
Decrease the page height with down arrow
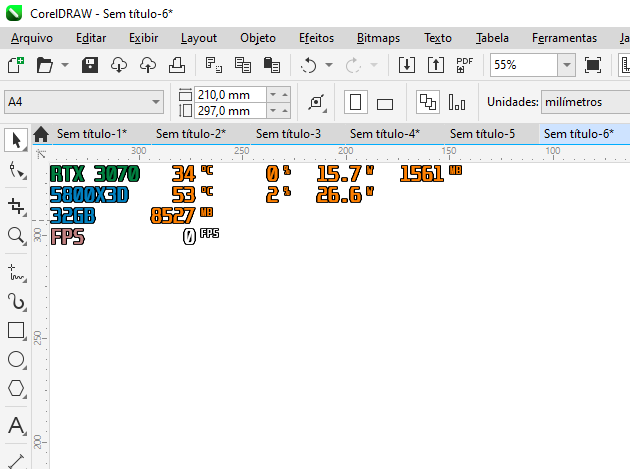(273, 111)
